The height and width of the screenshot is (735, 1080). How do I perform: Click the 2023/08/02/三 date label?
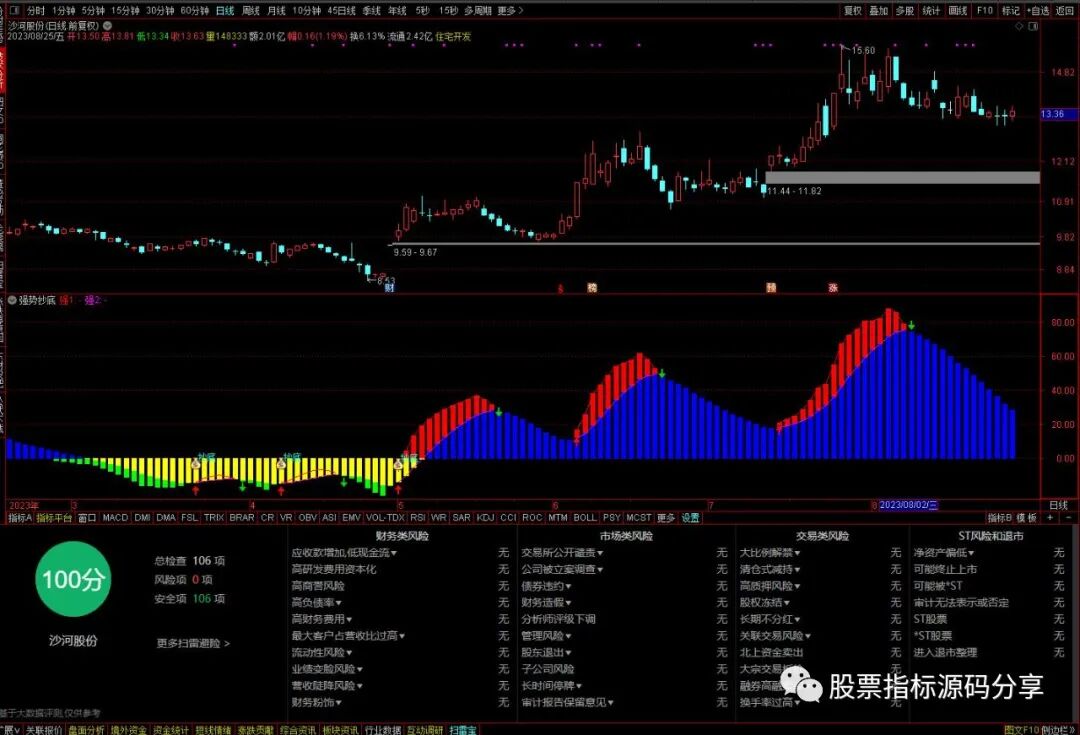coord(908,505)
